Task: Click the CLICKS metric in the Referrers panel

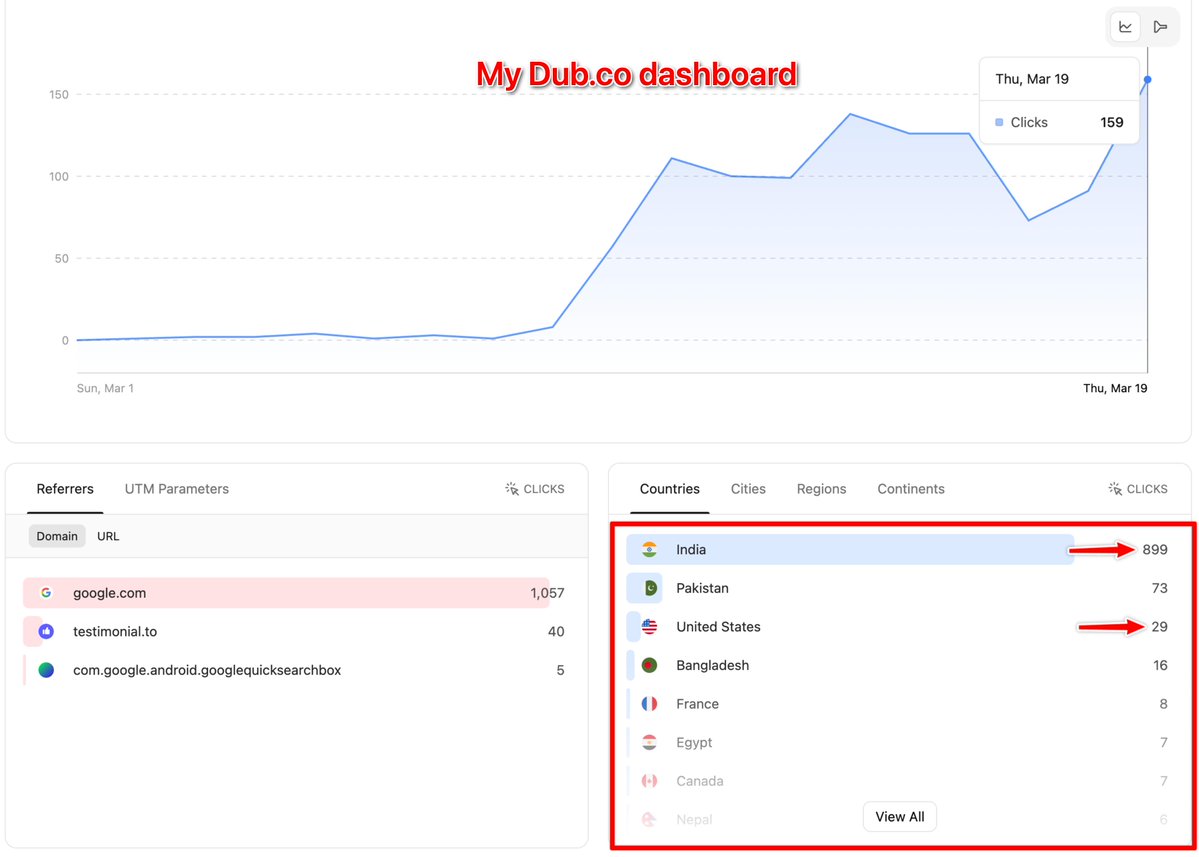Action: 535,489
